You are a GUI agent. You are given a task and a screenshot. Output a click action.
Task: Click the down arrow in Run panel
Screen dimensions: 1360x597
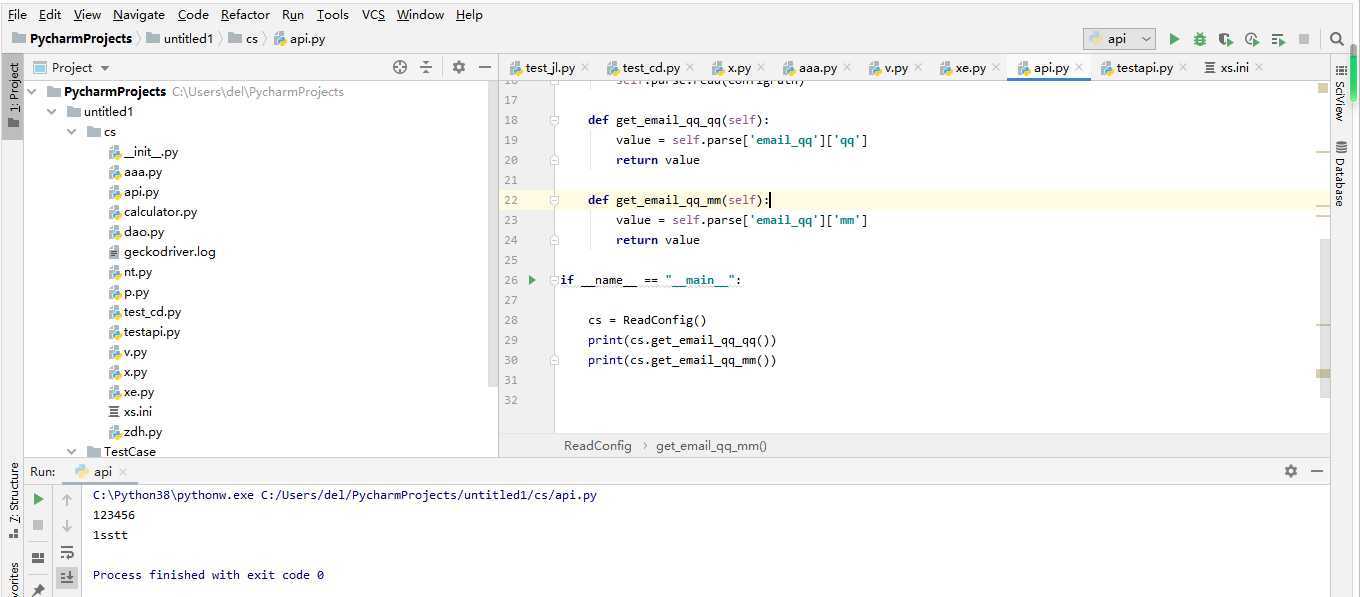coord(67,525)
